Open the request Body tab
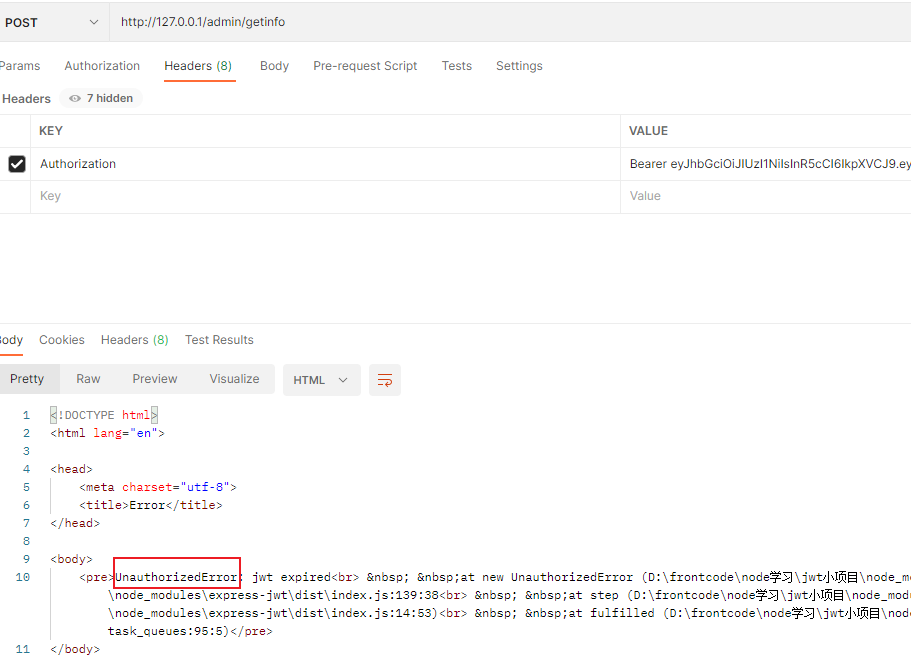The height and width of the screenshot is (658, 911). (x=274, y=66)
